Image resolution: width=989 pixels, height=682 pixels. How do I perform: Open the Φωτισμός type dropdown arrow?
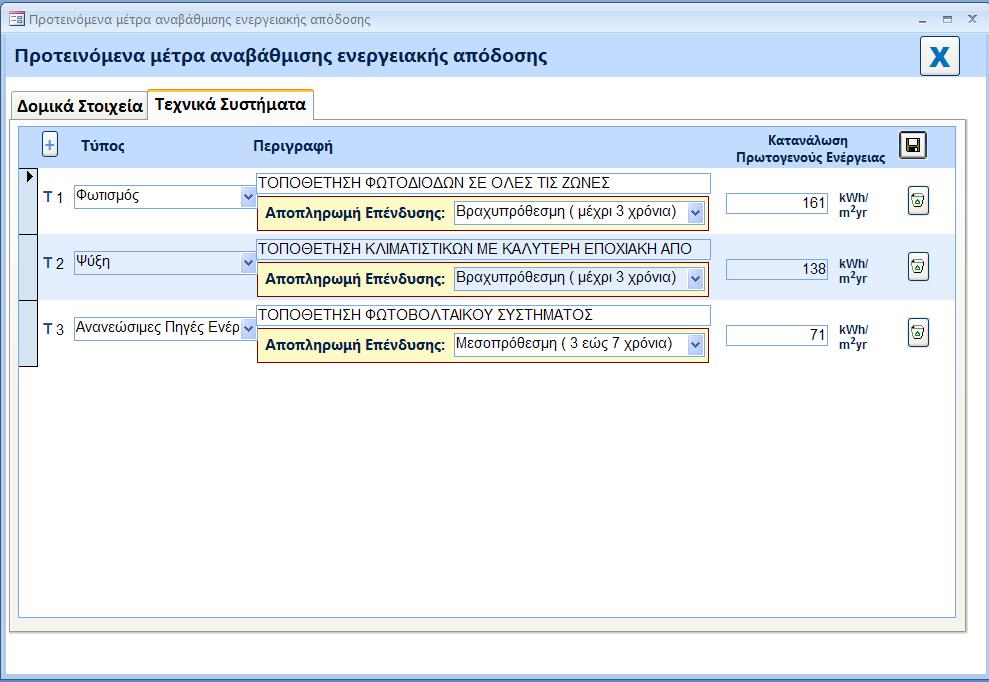(249, 197)
